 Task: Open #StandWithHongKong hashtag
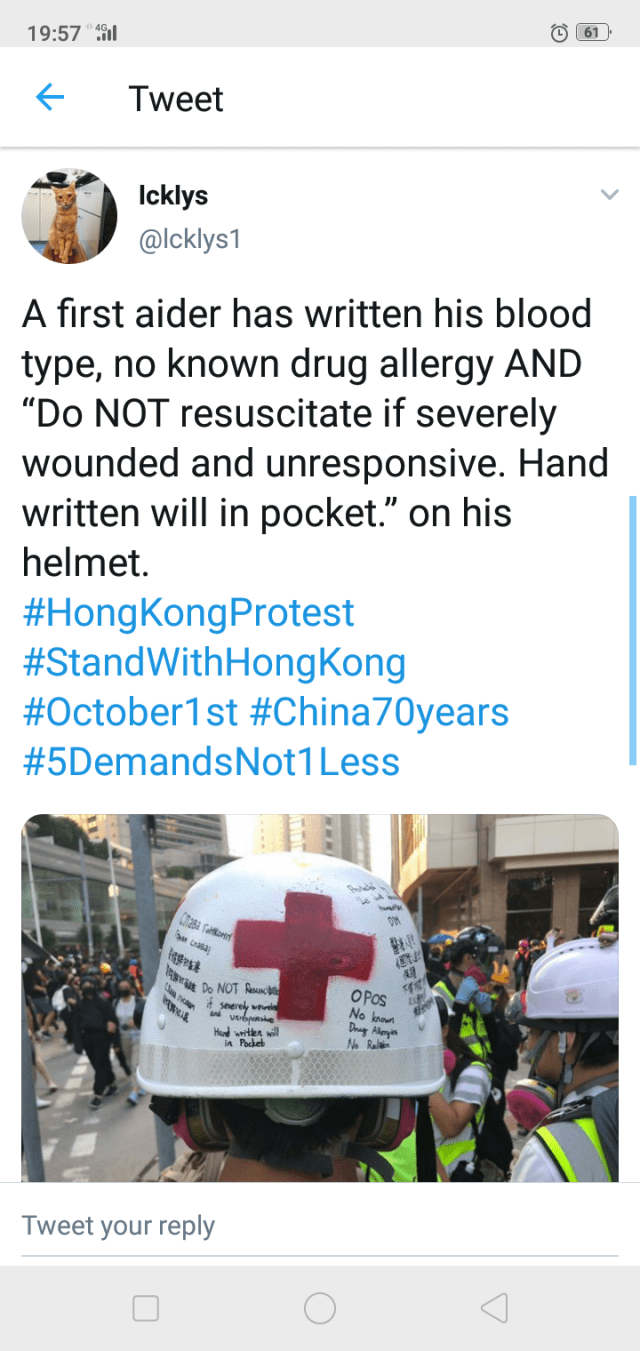[214, 662]
